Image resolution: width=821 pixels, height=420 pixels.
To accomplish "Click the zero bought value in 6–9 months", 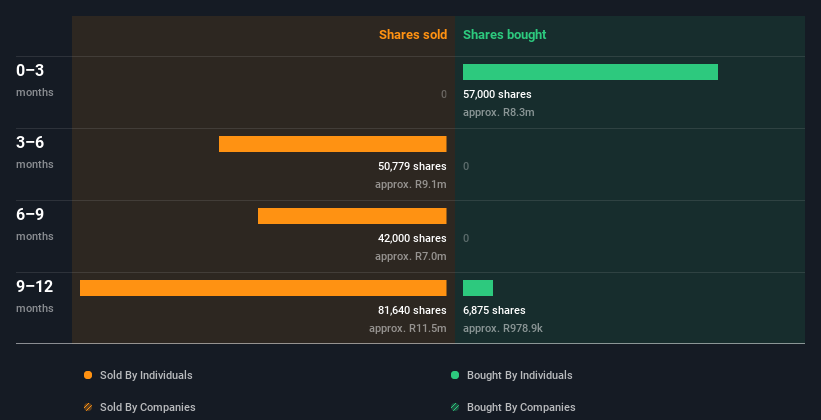I will (466, 238).
